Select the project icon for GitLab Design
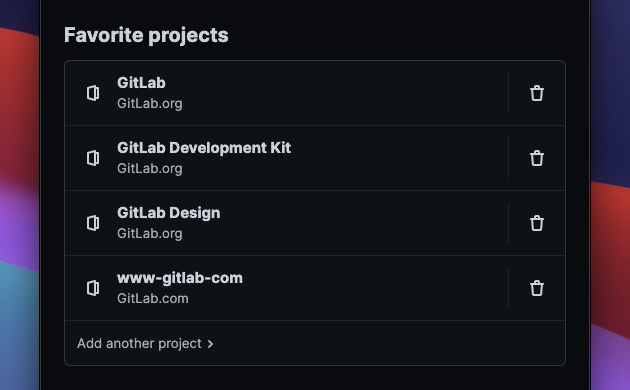This screenshot has width=630, height=390. coord(93,223)
